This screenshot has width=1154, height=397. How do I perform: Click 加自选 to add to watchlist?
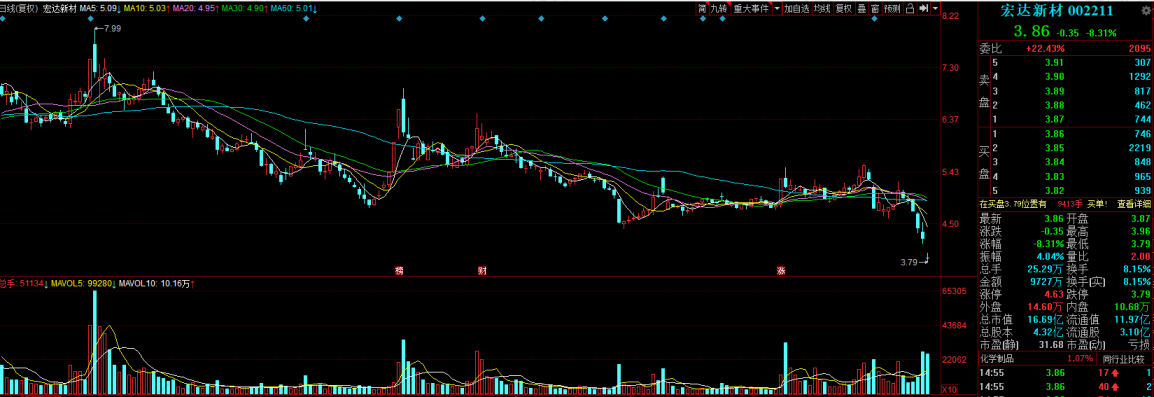tap(797, 9)
